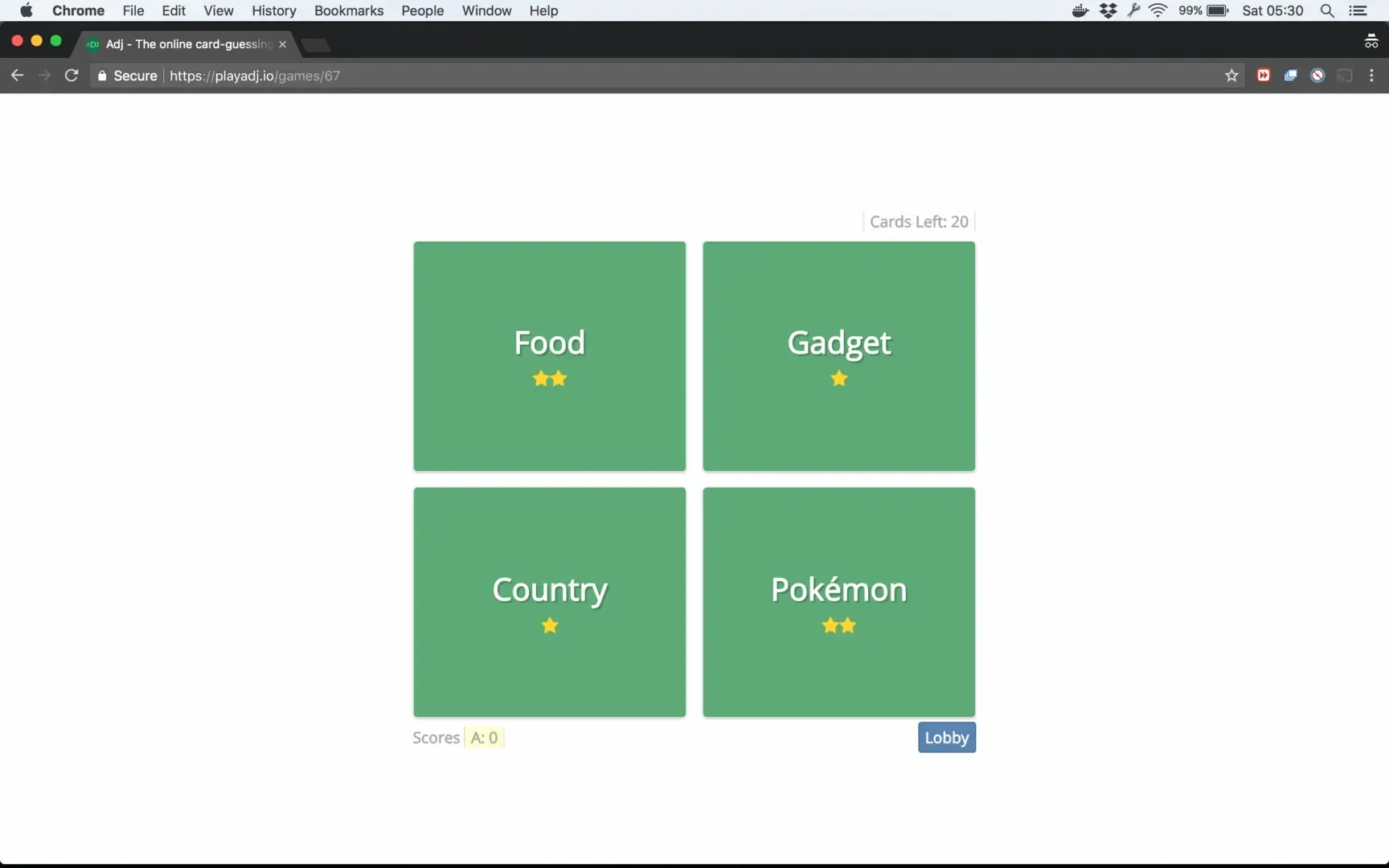Screen dimensions: 1389x868
Task: Open the View menu
Action: (x=219, y=10)
